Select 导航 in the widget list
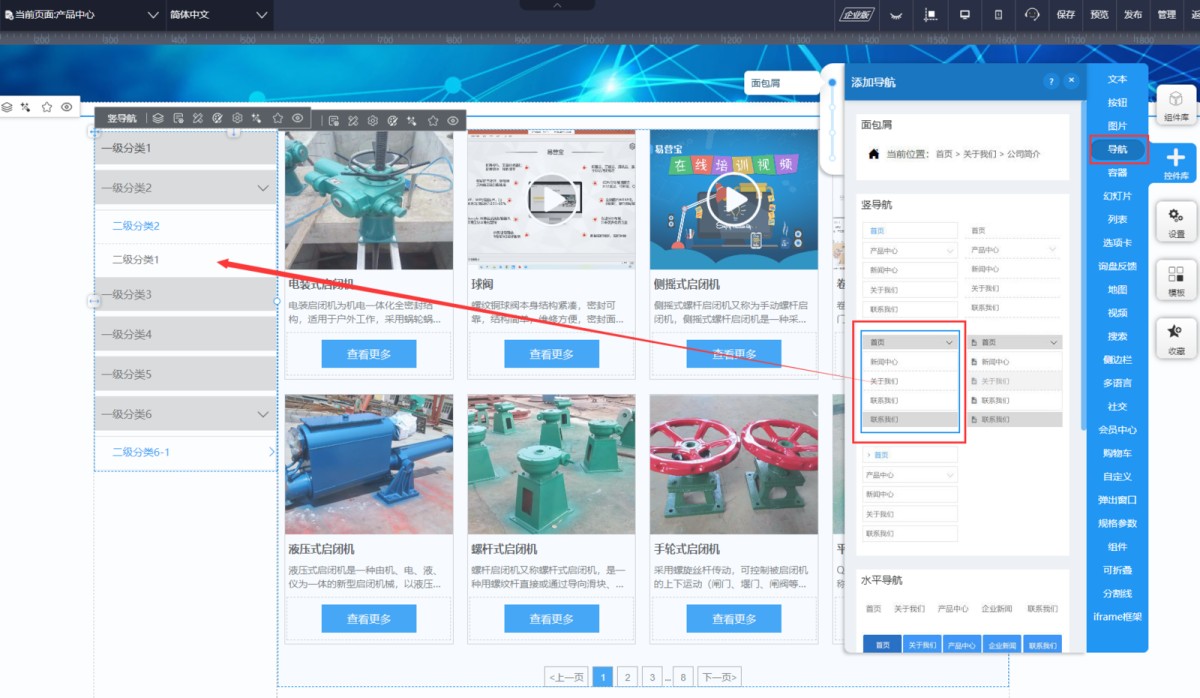This screenshot has width=1200, height=698. pyautogui.click(x=1117, y=149)
